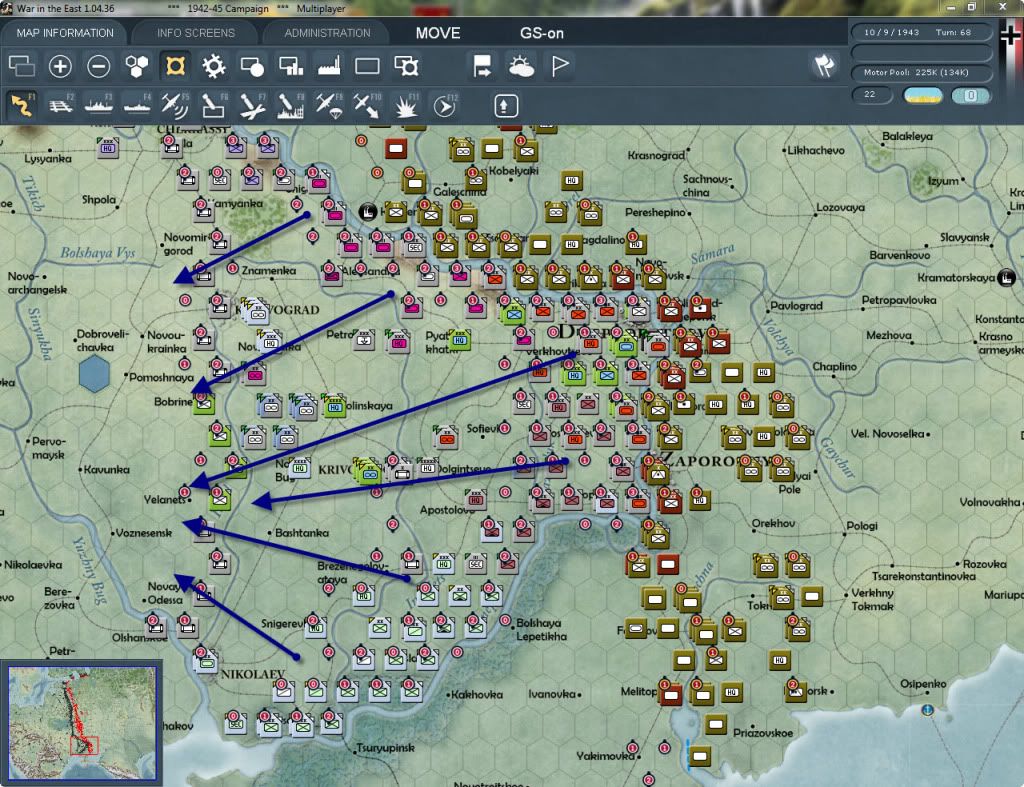Click the overlapping rectangles icon in the toolbar
This screenshot has height=787, width=1024.
click(22, 66)
